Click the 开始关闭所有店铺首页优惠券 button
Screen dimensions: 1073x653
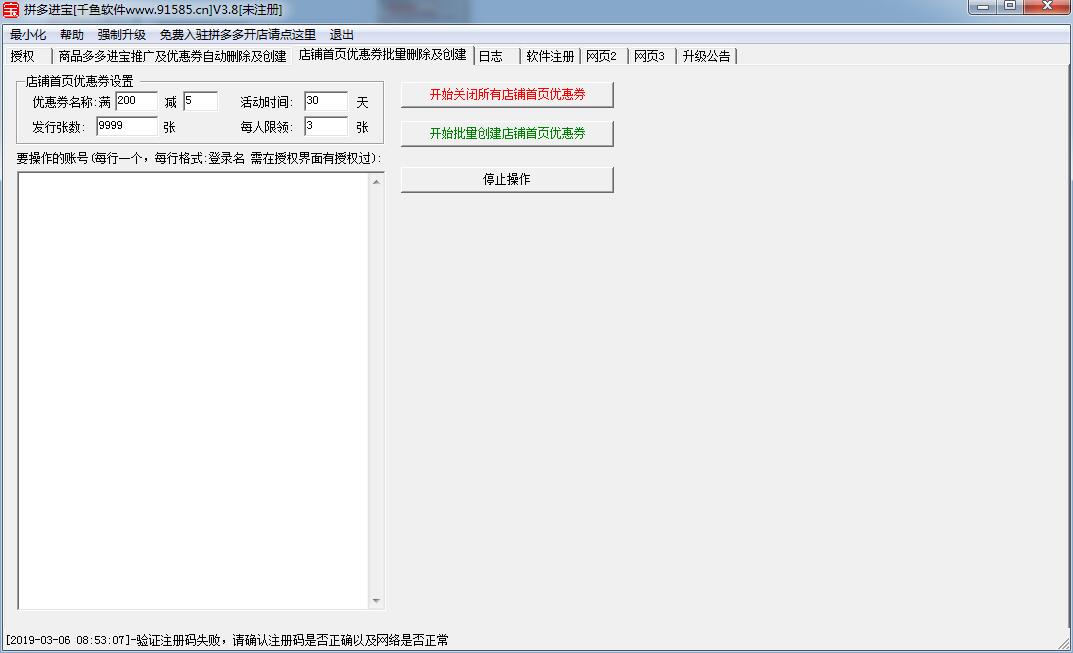(x=507, y=94)
